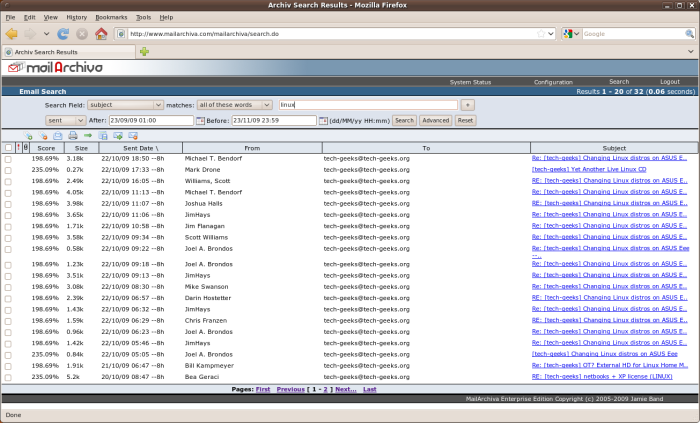Open calendar picker beside Before date

pos(323,120)
